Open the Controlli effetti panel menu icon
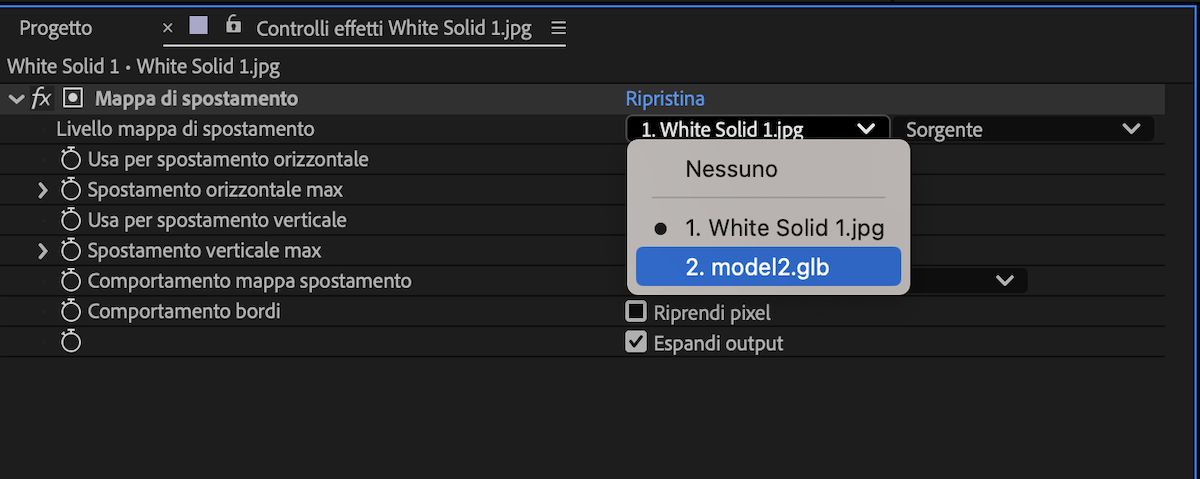The height and width of the screenshot is (479, 1200). click(x=558, y=28)
